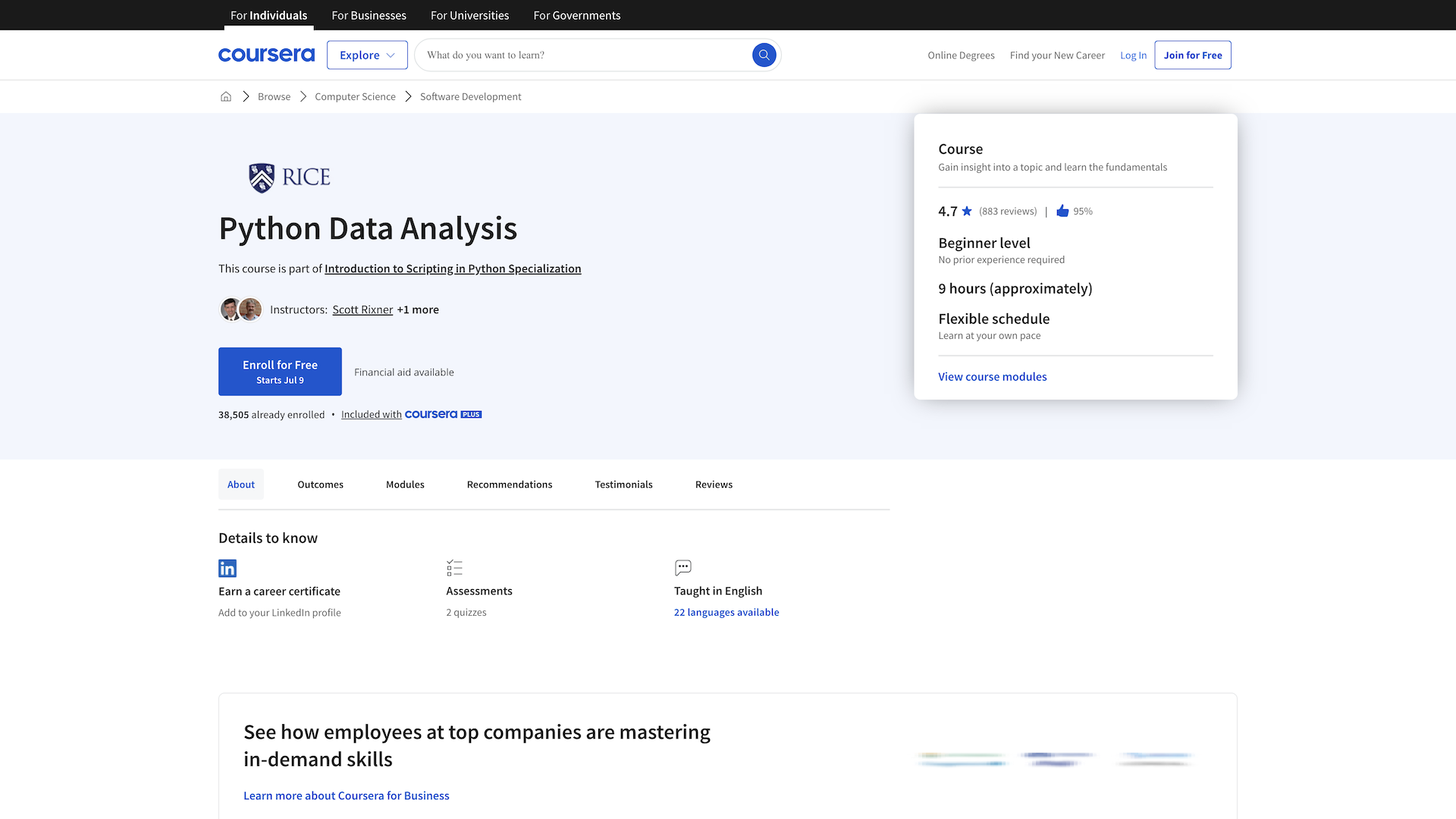Open Introduction to Scripting in Python Specialization link
Viewport: 1456px width, 819px height.
coord(453,268)
